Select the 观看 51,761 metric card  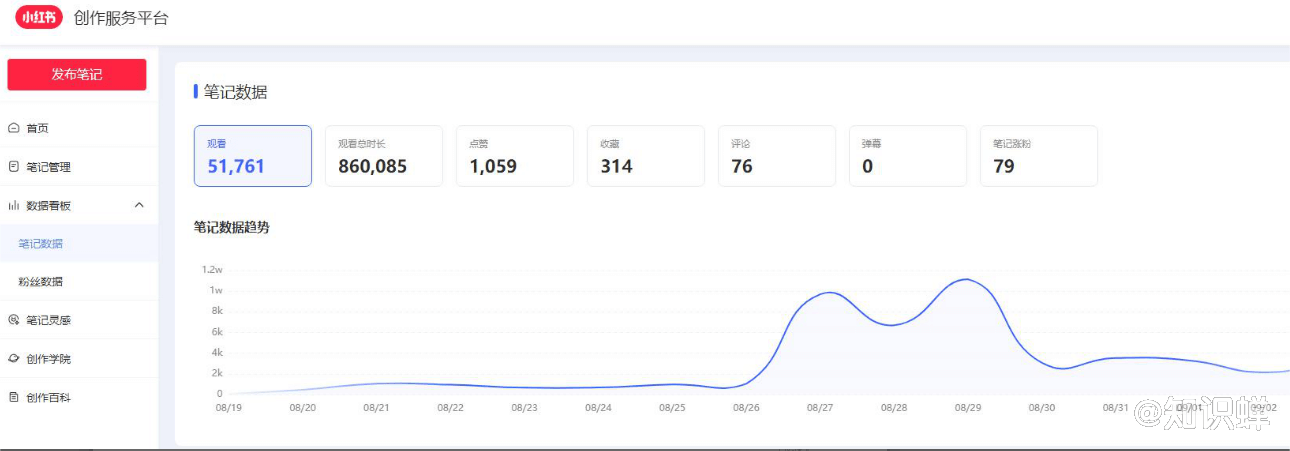(252, 156)
